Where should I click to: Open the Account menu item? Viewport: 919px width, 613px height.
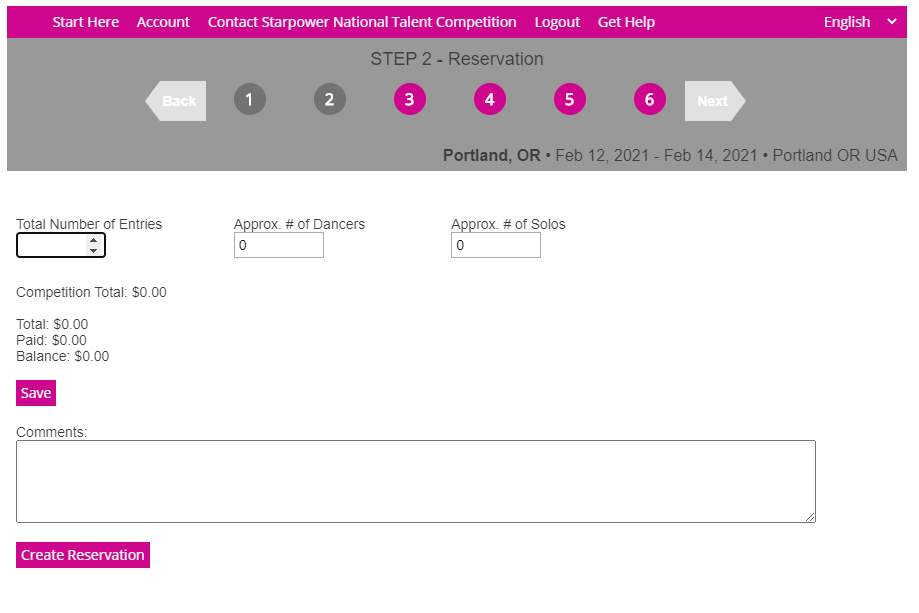[x=163, y=22]
